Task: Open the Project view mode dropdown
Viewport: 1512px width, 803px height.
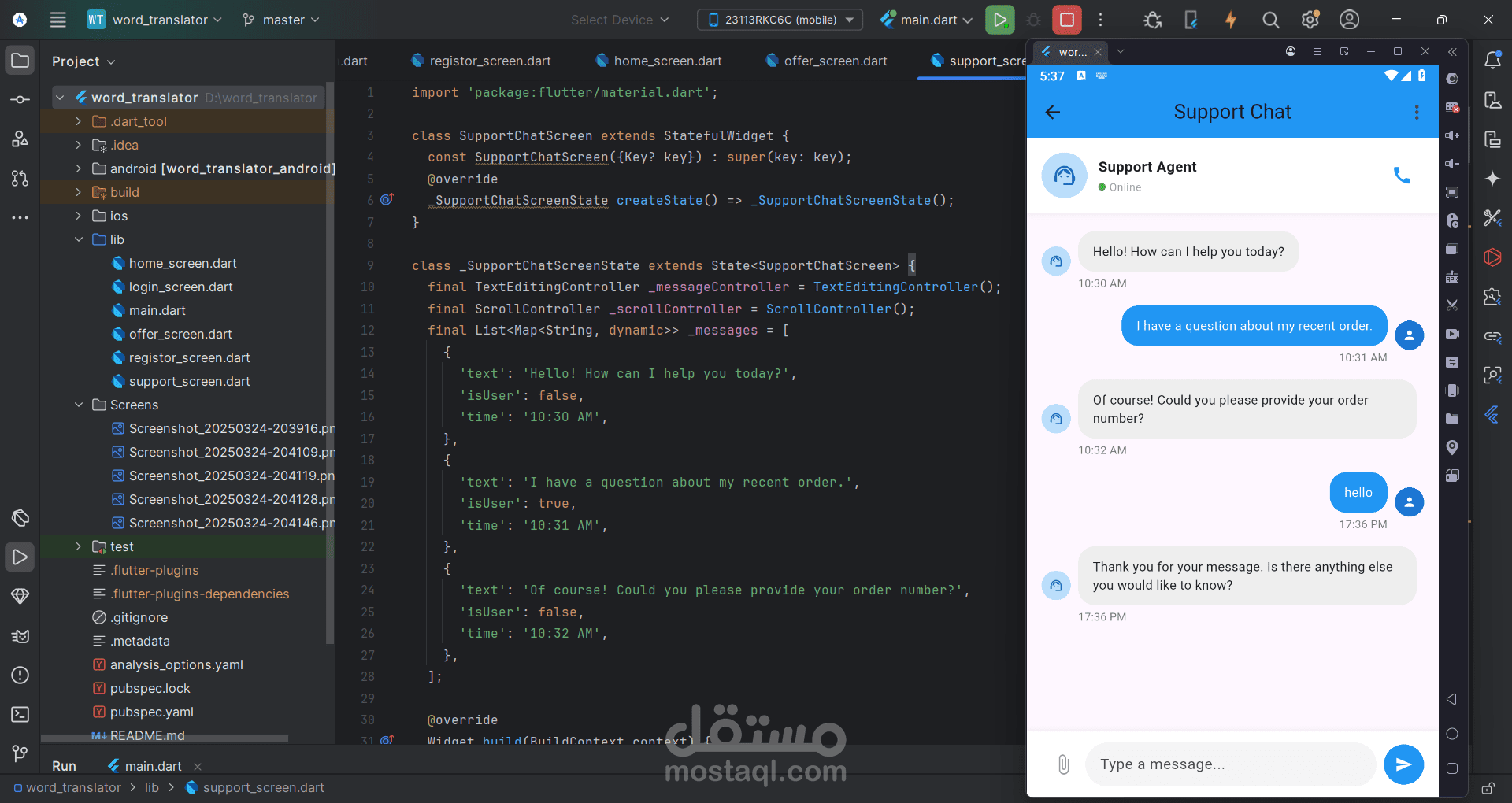Action: 83,61
